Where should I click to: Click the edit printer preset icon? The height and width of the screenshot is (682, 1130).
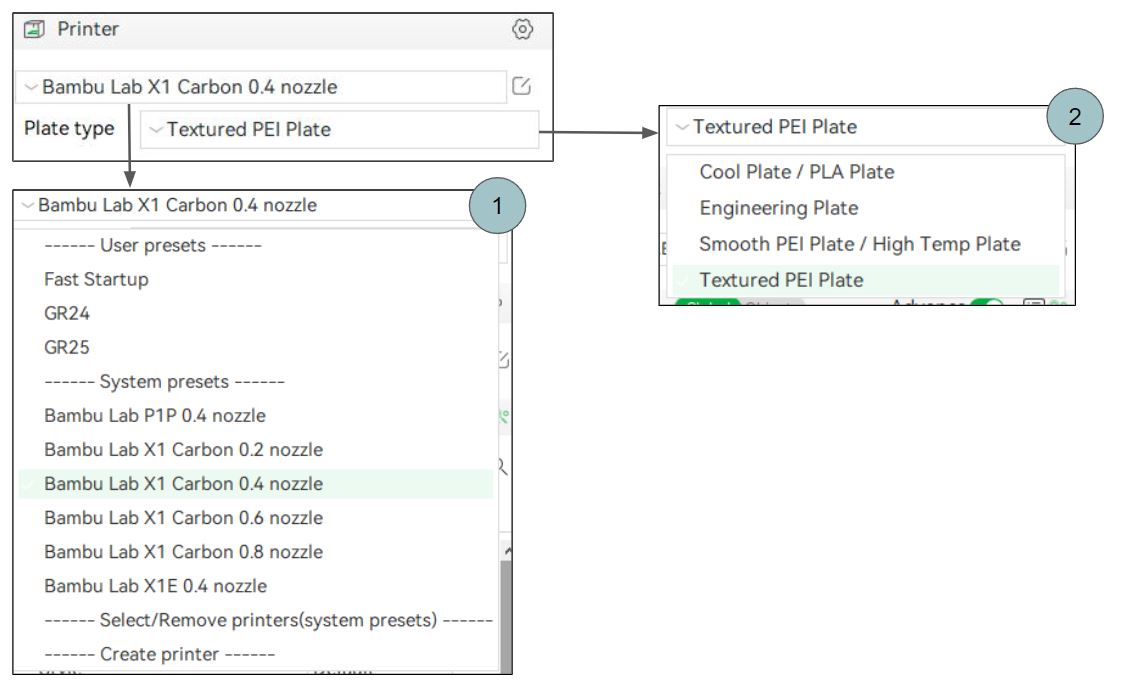pyautogui.click(x=521, y=87)
